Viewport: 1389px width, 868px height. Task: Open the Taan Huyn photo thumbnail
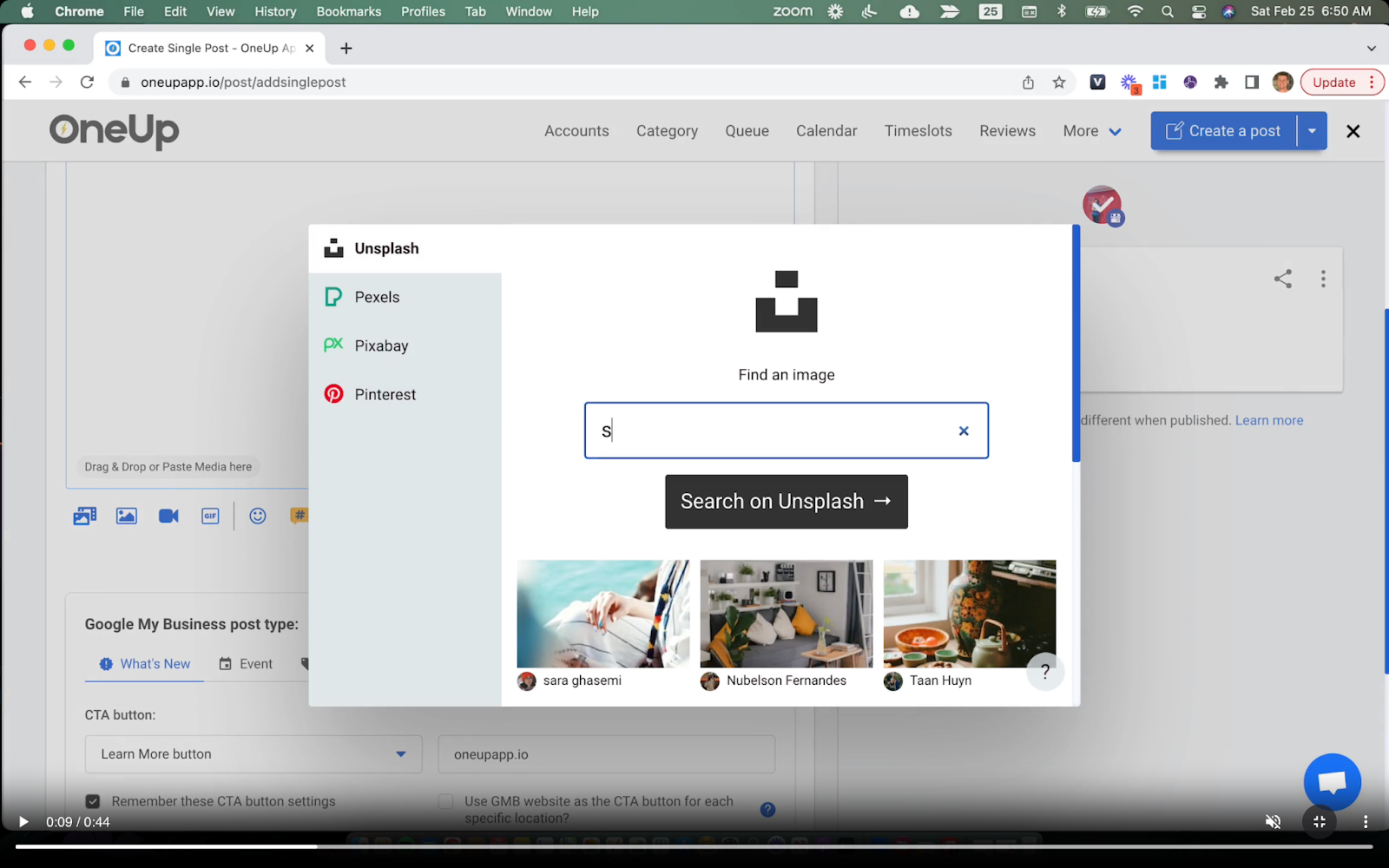pyautogui.click(x=970, y=614)
